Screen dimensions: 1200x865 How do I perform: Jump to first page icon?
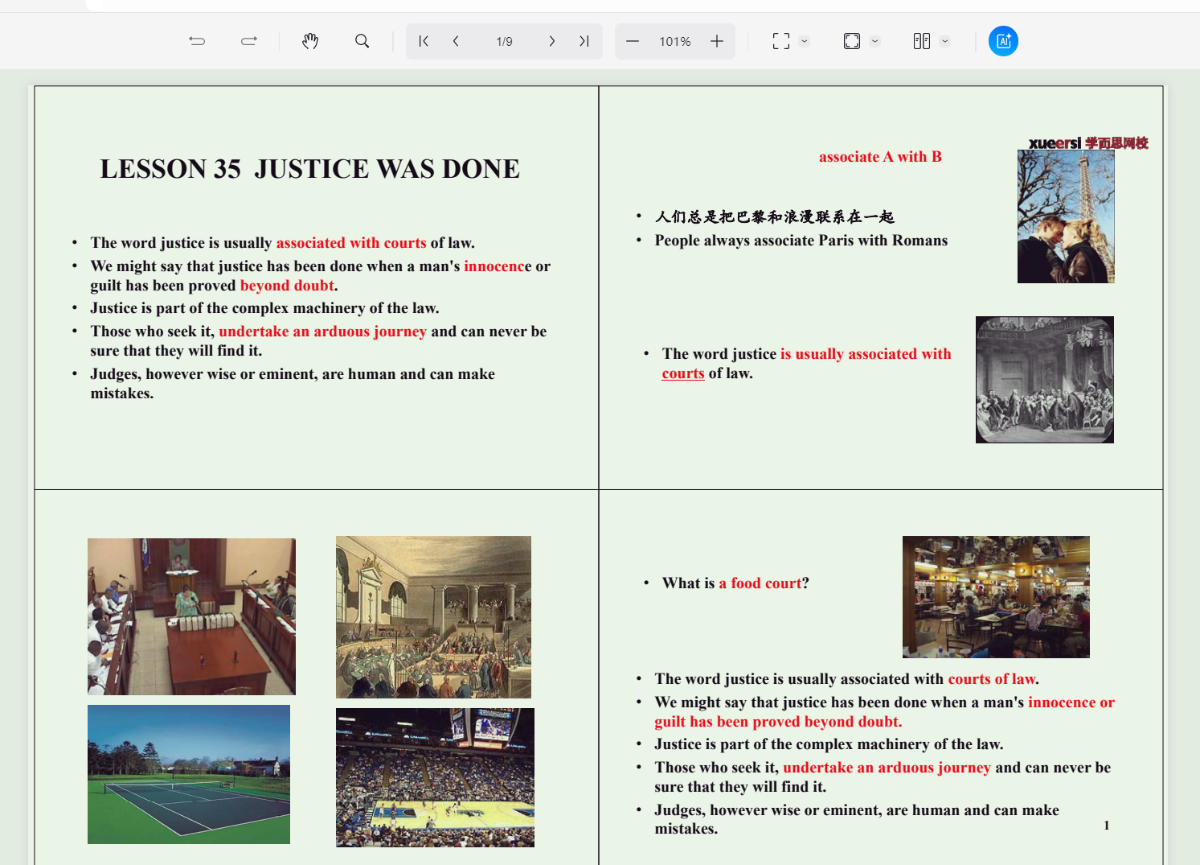[x=424, y=41]
